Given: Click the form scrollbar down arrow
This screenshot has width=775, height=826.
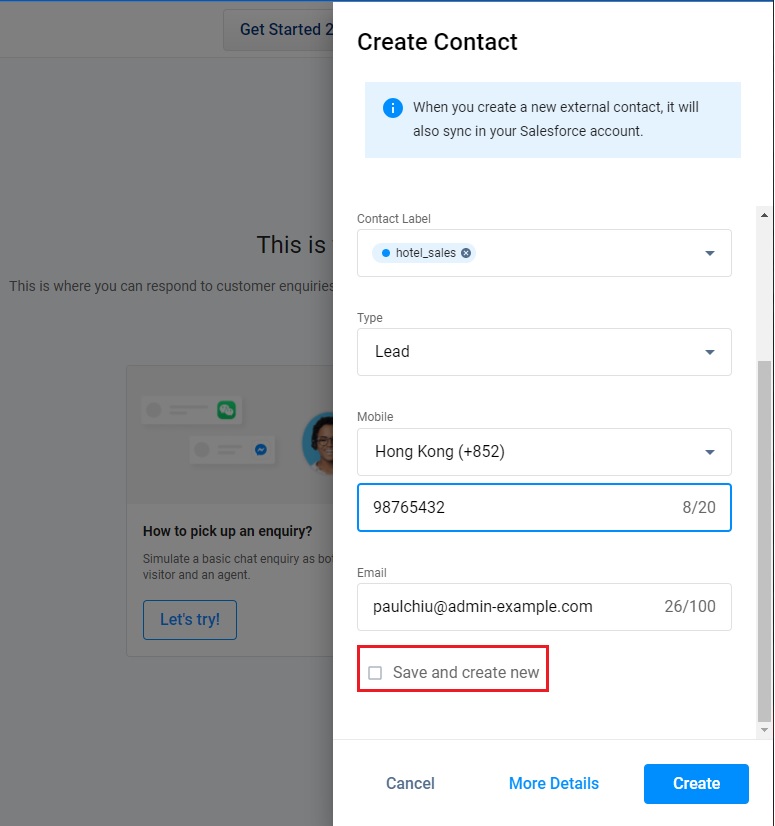Looking at the screenshot, I should [x=765, y=731].
